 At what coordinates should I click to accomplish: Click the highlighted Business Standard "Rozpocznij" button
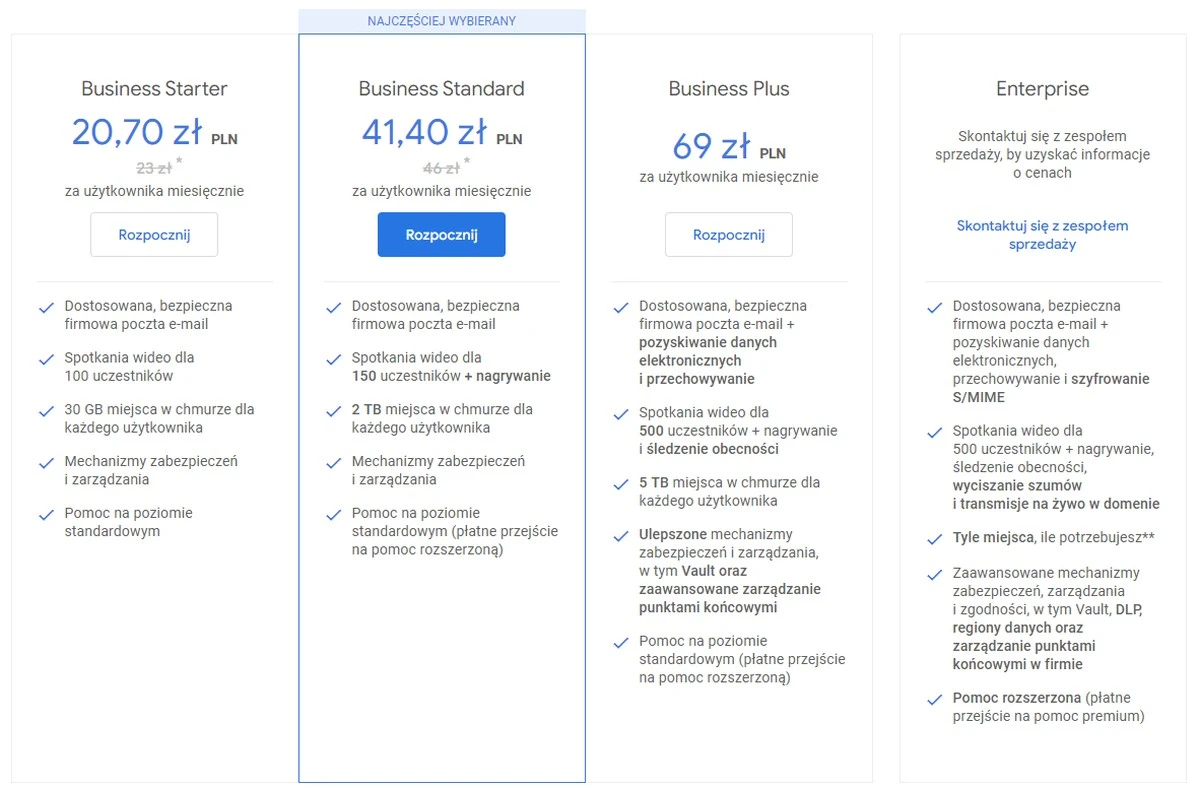(441, 234)
